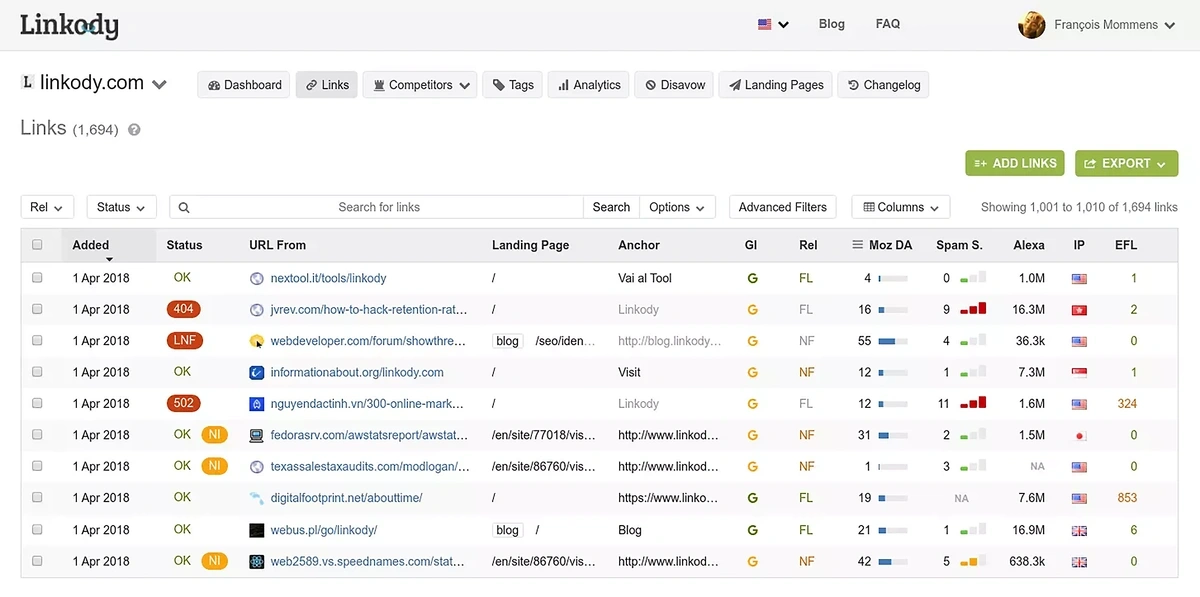Screen dimensions: 1200x597
Task: Go to the Dashboard tab
Action: coord(244,85)
